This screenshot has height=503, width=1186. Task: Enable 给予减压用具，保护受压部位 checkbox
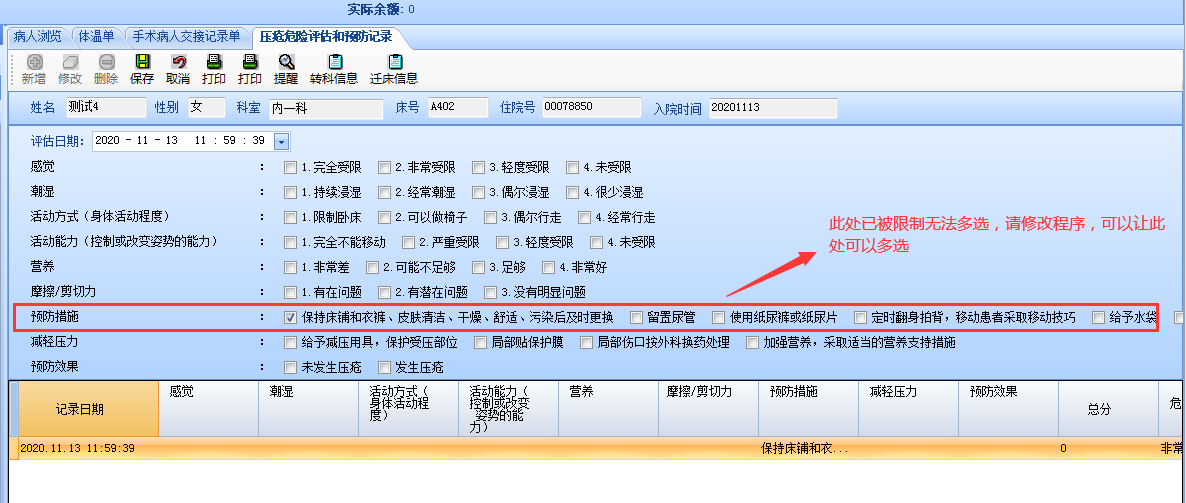coord(290,343)
